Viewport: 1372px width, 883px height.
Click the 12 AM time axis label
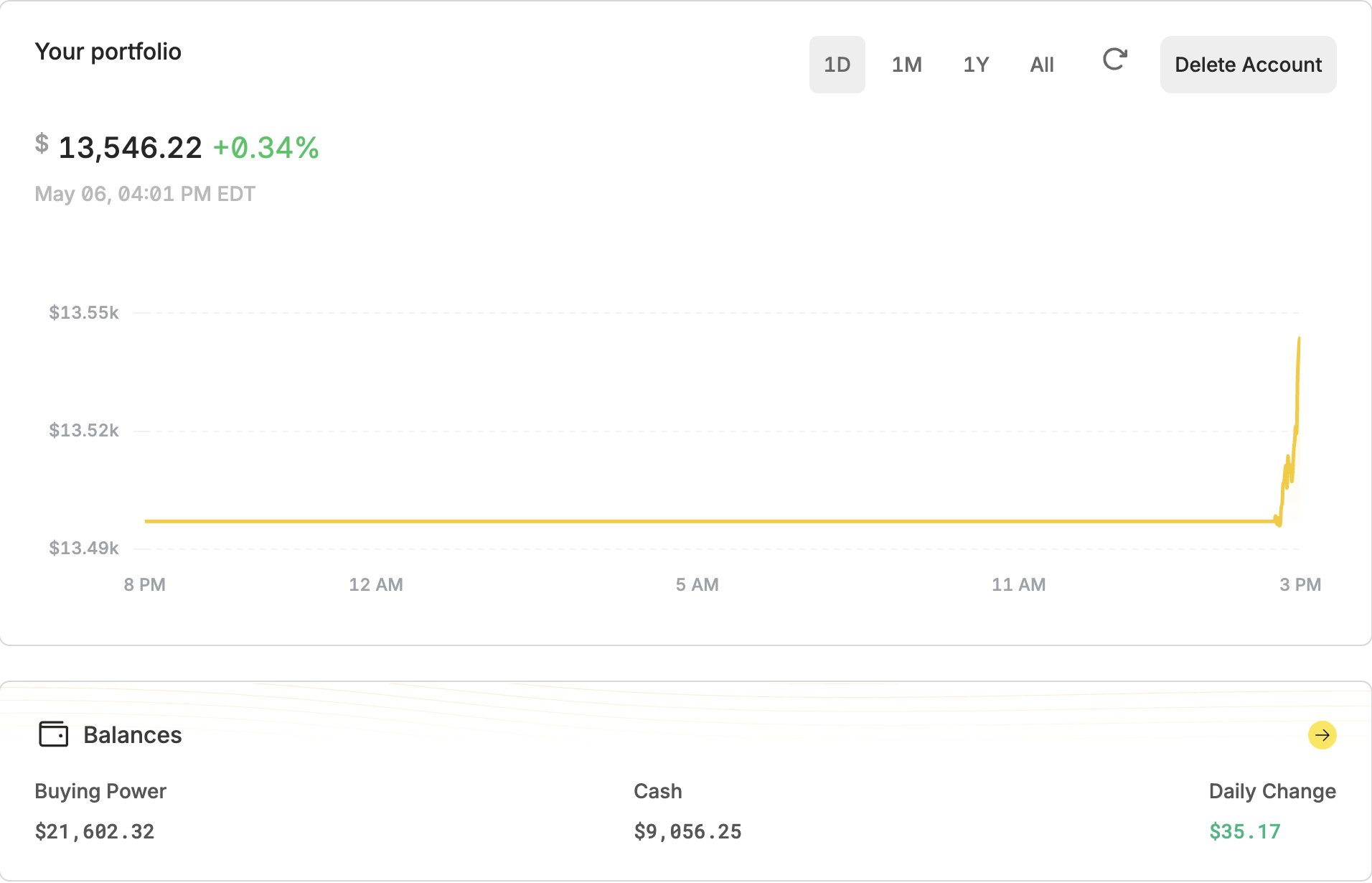(376, 584)
